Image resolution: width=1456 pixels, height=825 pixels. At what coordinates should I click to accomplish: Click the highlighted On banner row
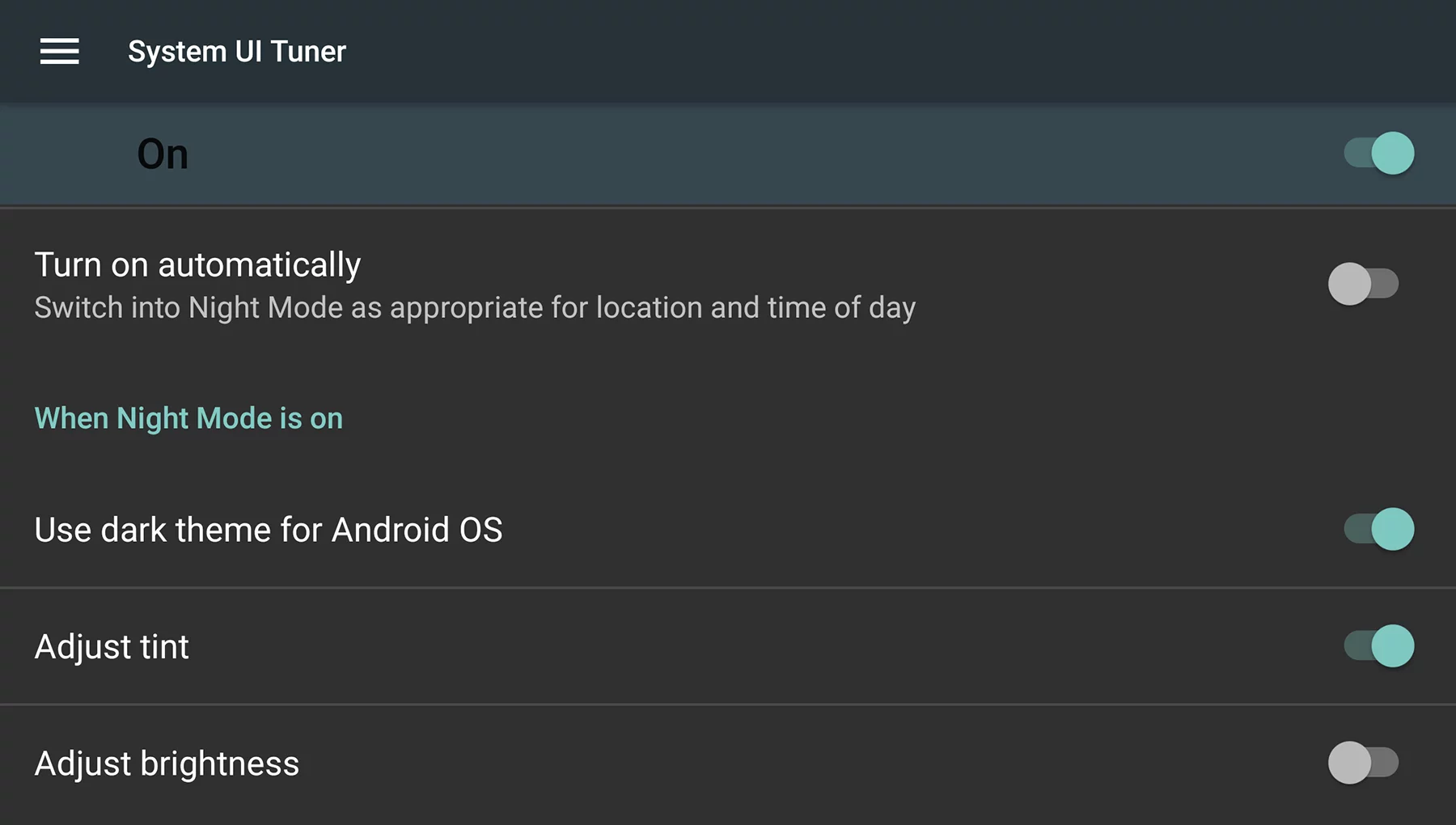647,154
